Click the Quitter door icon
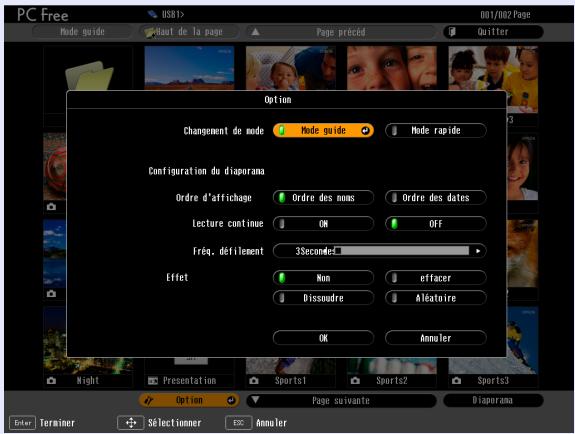Screen dimensions: 575x434 453,32
